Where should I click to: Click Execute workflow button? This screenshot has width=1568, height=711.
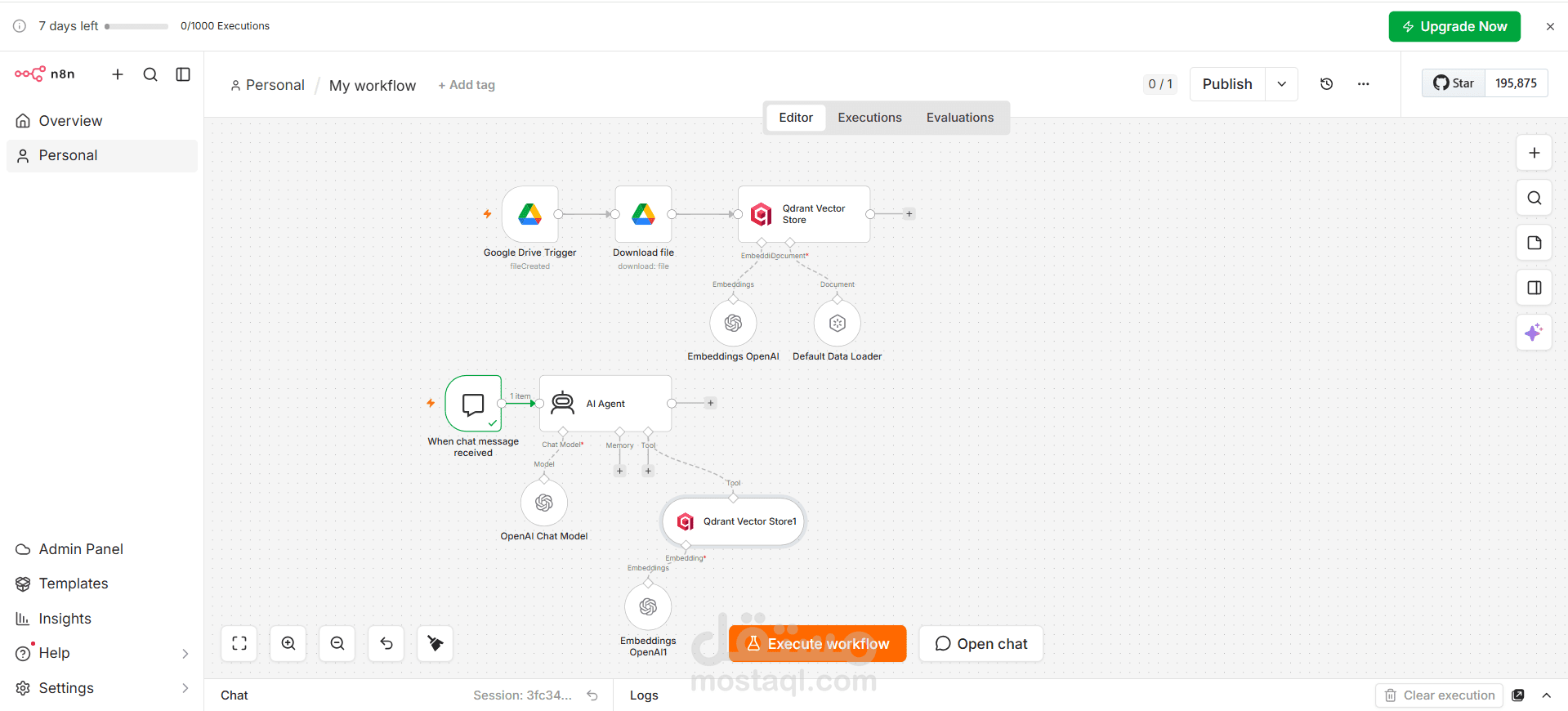click(817, 644)
